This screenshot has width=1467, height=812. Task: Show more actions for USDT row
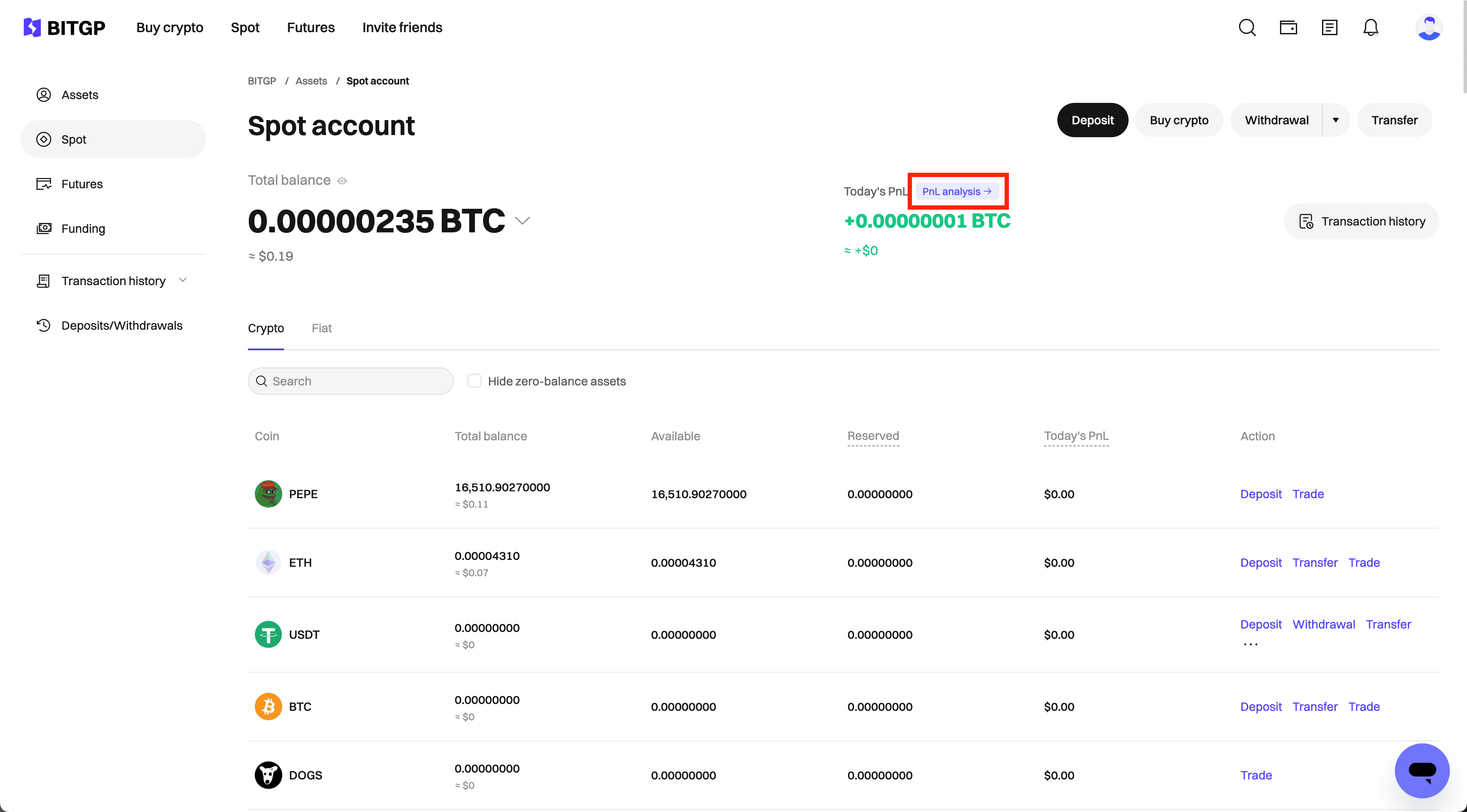click(x=1250, y=644)
